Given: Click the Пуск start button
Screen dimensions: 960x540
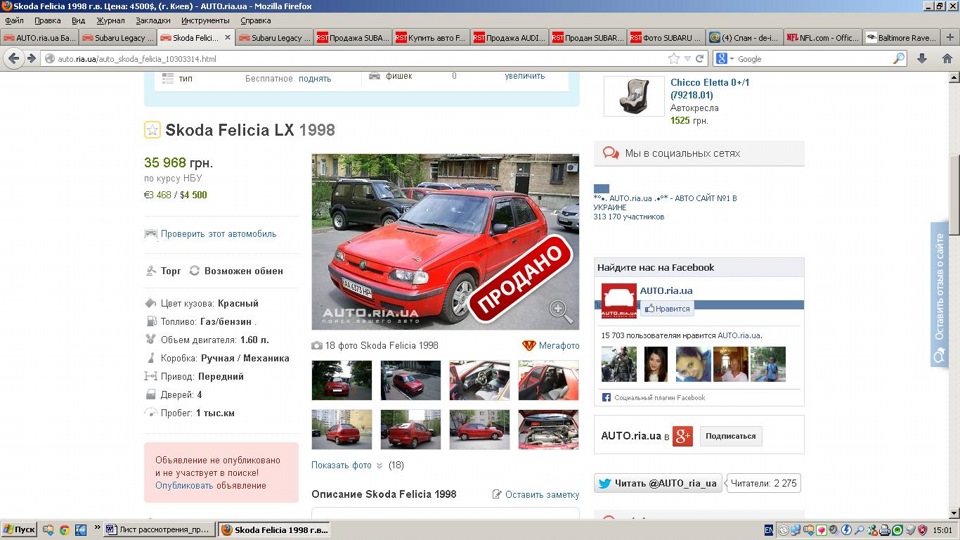Looking at the screenshot, I should pyautogui.click(x=19, y=530).
